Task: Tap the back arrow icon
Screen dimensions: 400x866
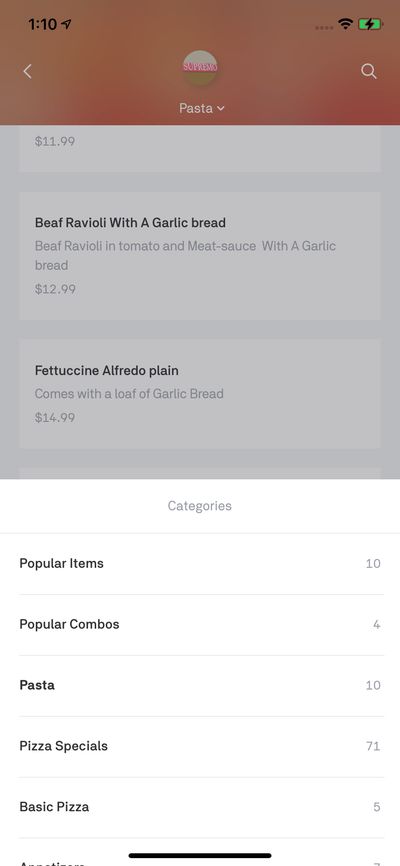Action: point(27,71)
